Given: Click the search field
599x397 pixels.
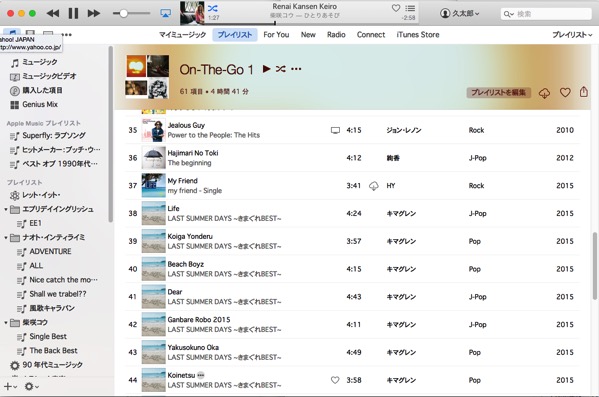Looking at the screenshot, I should pyautogui.click(x=546, y=14).
